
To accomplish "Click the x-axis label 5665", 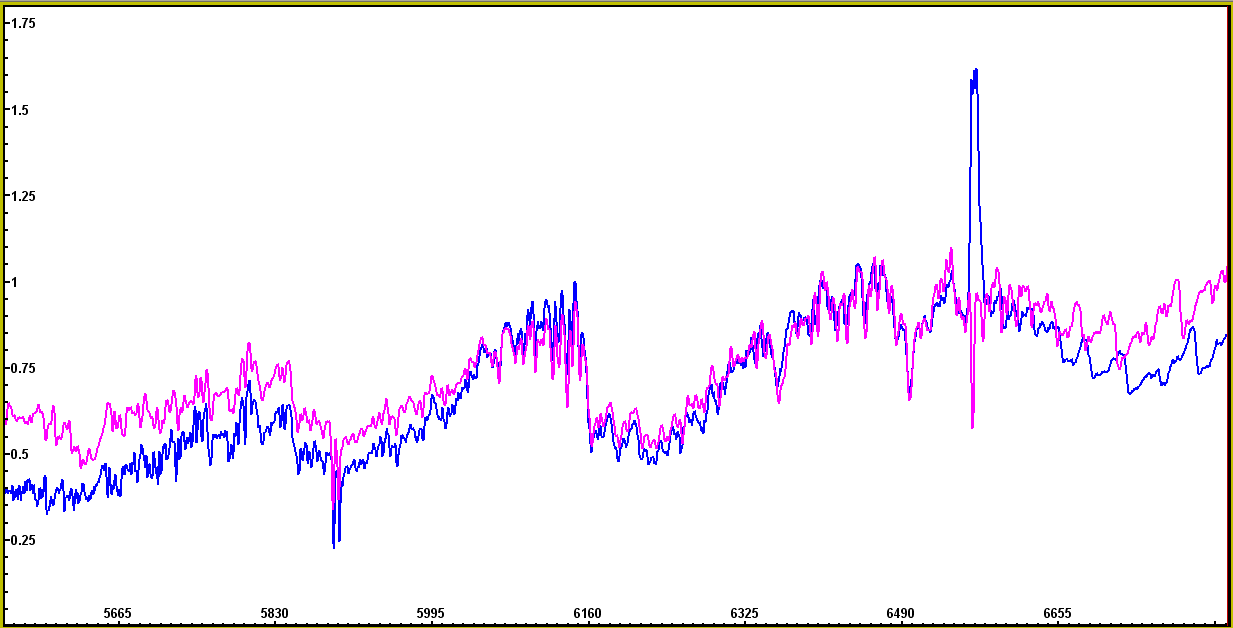I will pyautogui.click(x=117, y=613).
